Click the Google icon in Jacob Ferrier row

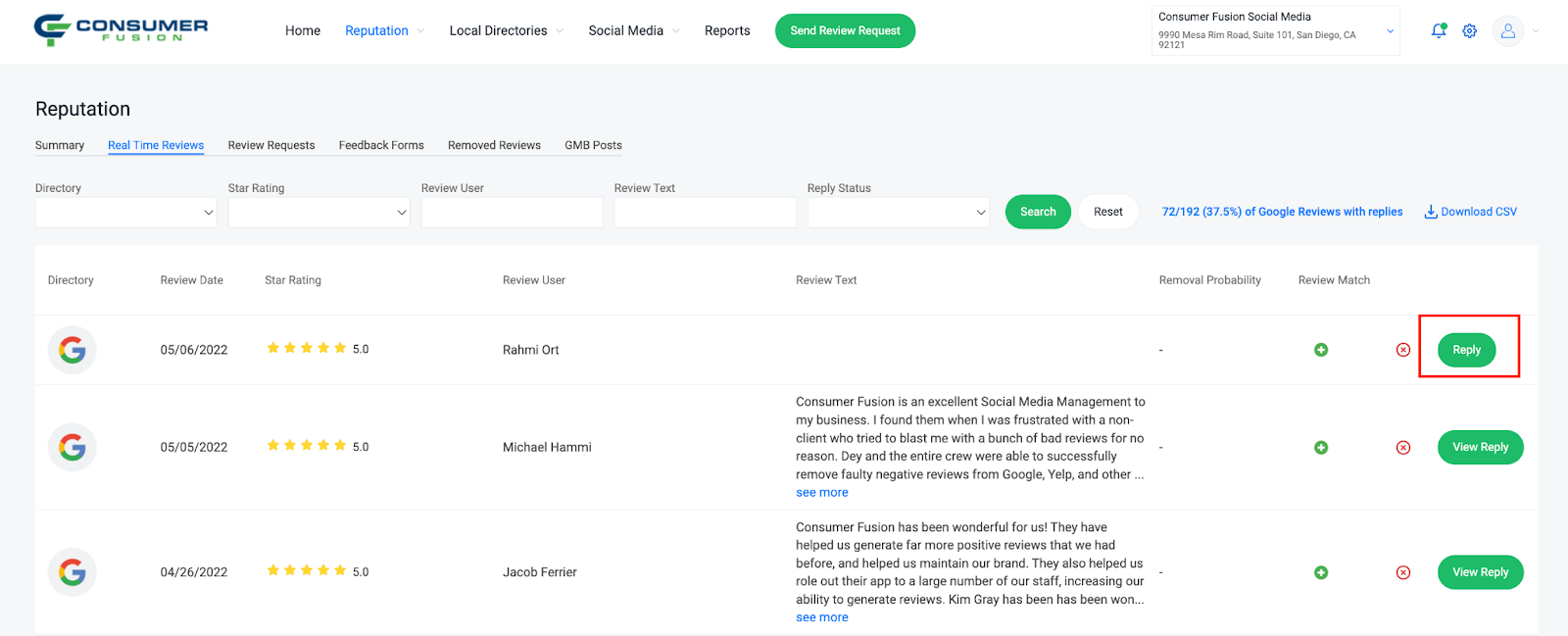[x=73, y=572]
